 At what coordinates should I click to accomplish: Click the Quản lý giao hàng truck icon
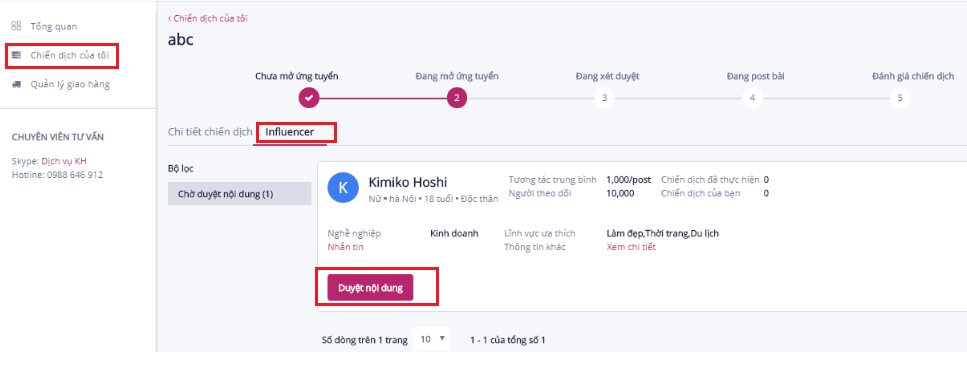pos(17,84)
